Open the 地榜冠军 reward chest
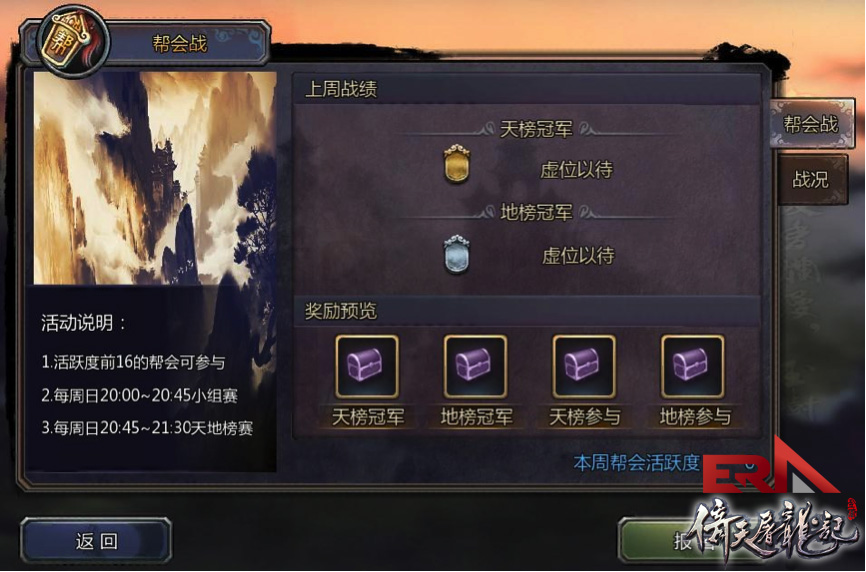 pos(476,367)
